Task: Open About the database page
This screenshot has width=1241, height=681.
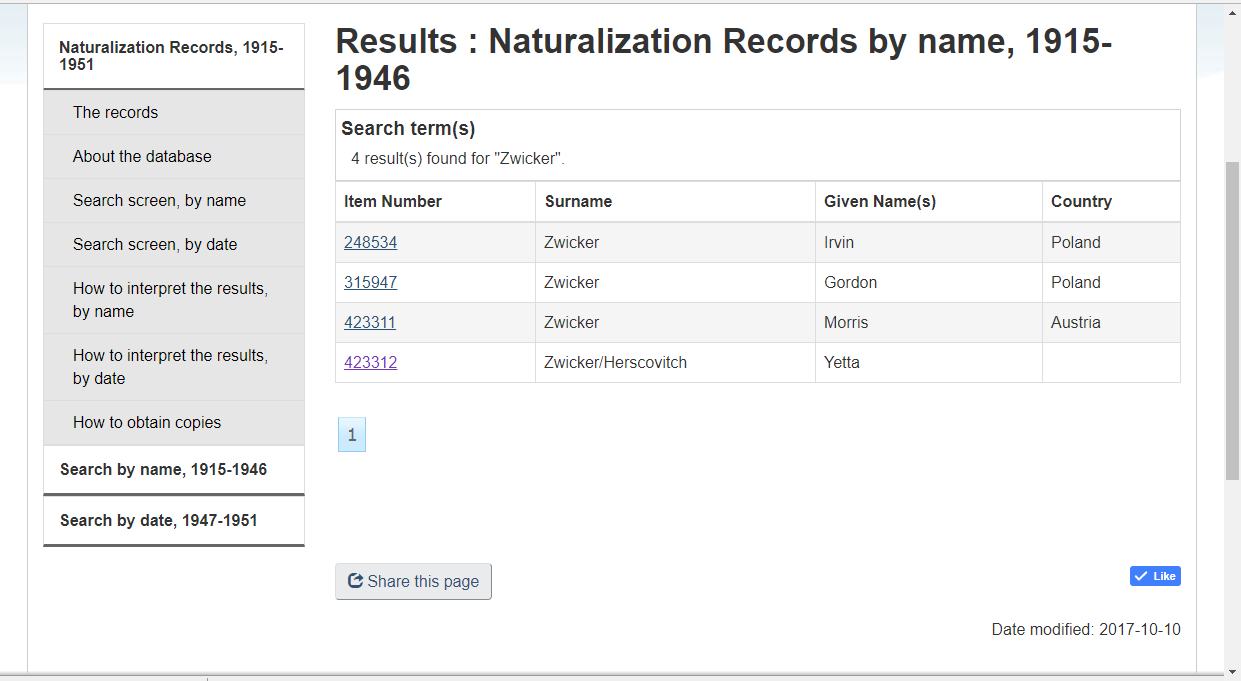Action: pyautogui.click(x=142, y=156)
